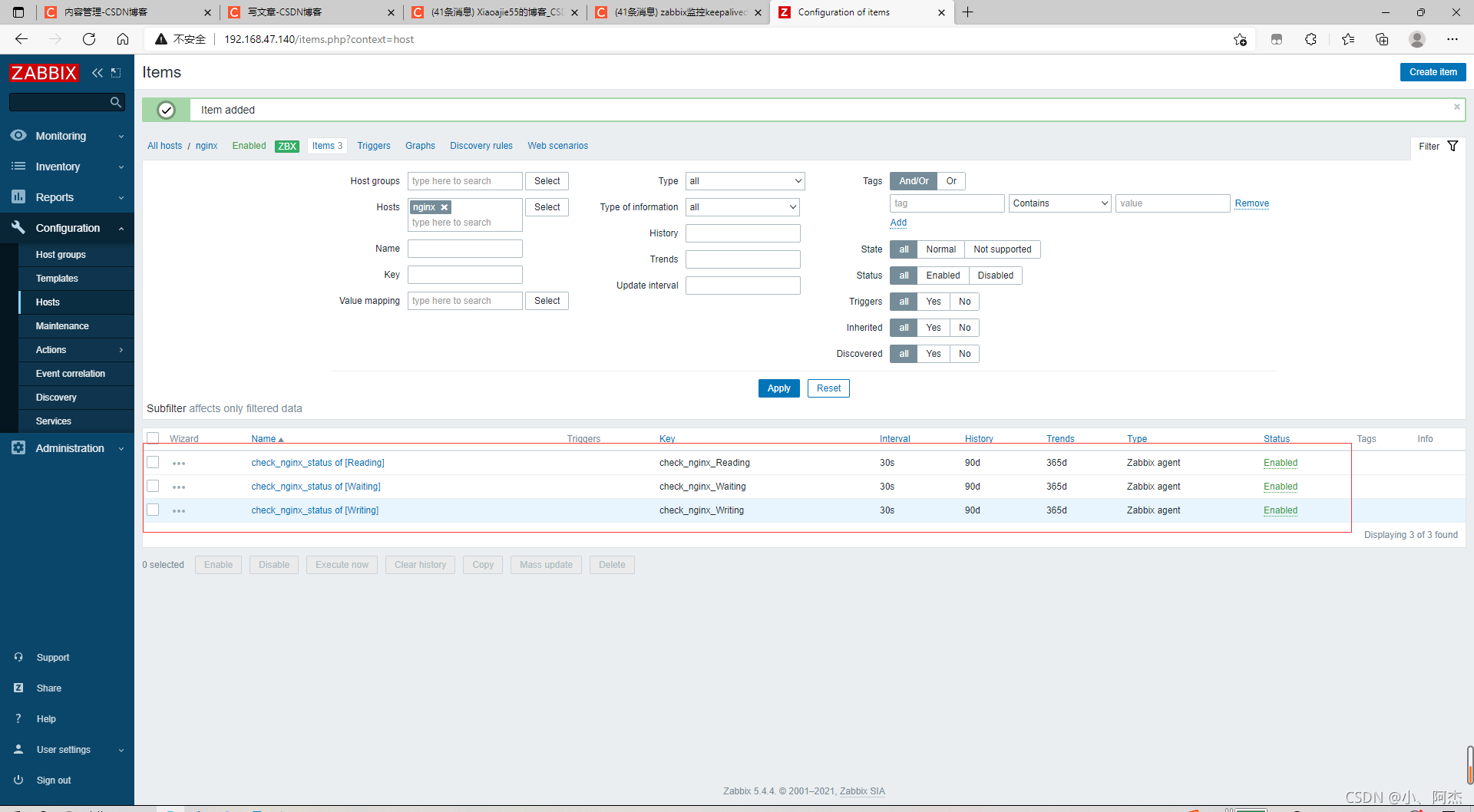
Task: Click the Create item button
Action: pyautogui.click(x=1433, y=72)
